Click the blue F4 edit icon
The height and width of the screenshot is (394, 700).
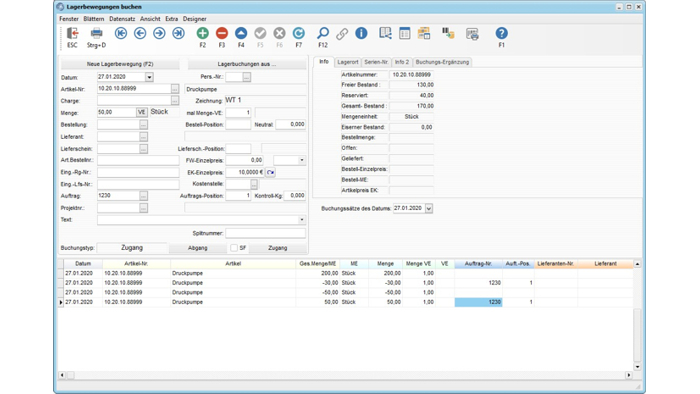click(x=241, y=33)
